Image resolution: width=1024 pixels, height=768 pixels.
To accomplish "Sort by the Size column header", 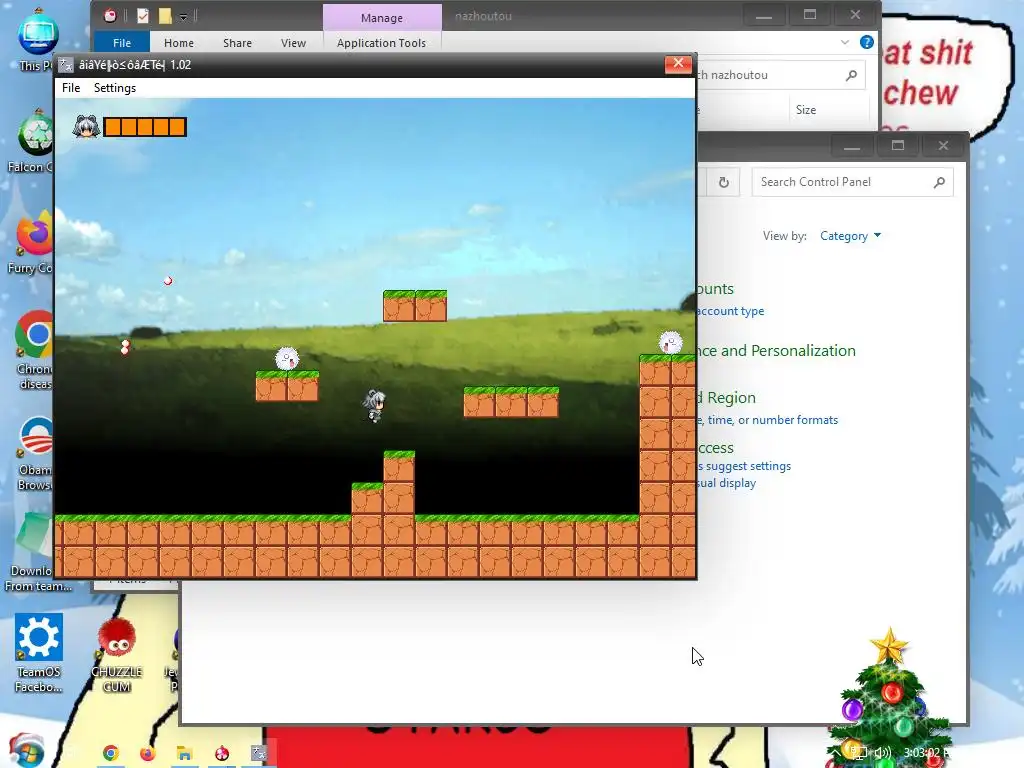I will tap(806, 110).
